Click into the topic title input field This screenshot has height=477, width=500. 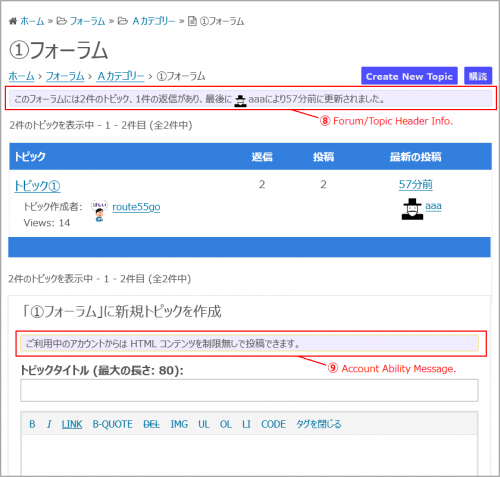point(249,390)
